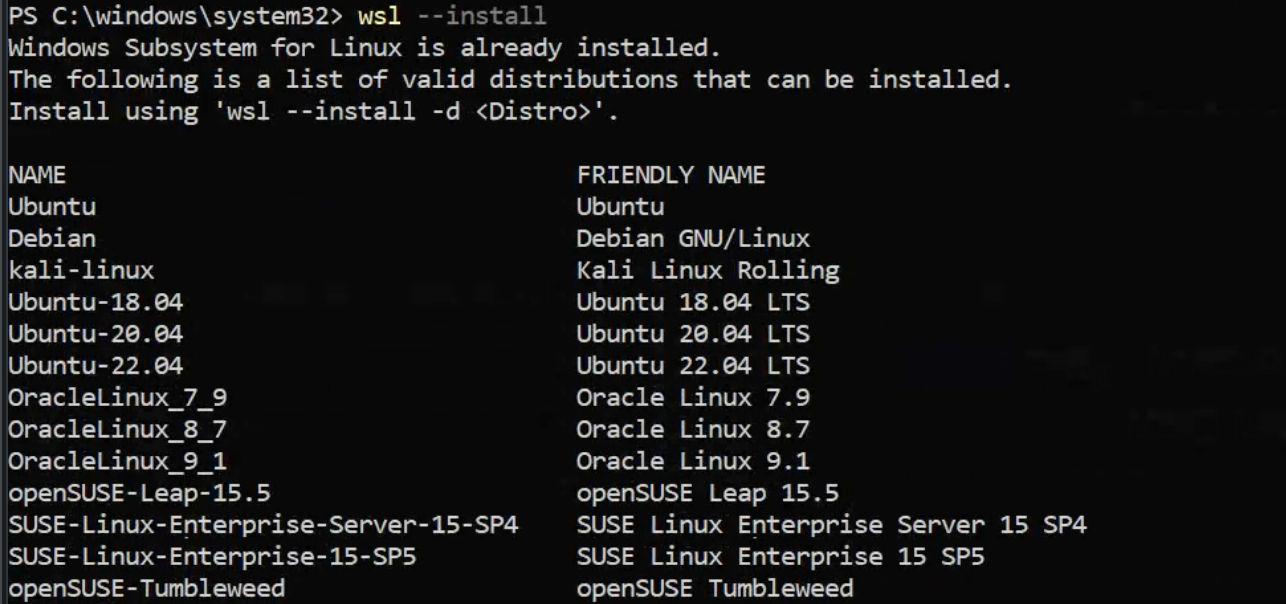Click the openSUSE-Leap-15.5 name
The height and width of the screenshot is (604, 1286).
point(139,493)
